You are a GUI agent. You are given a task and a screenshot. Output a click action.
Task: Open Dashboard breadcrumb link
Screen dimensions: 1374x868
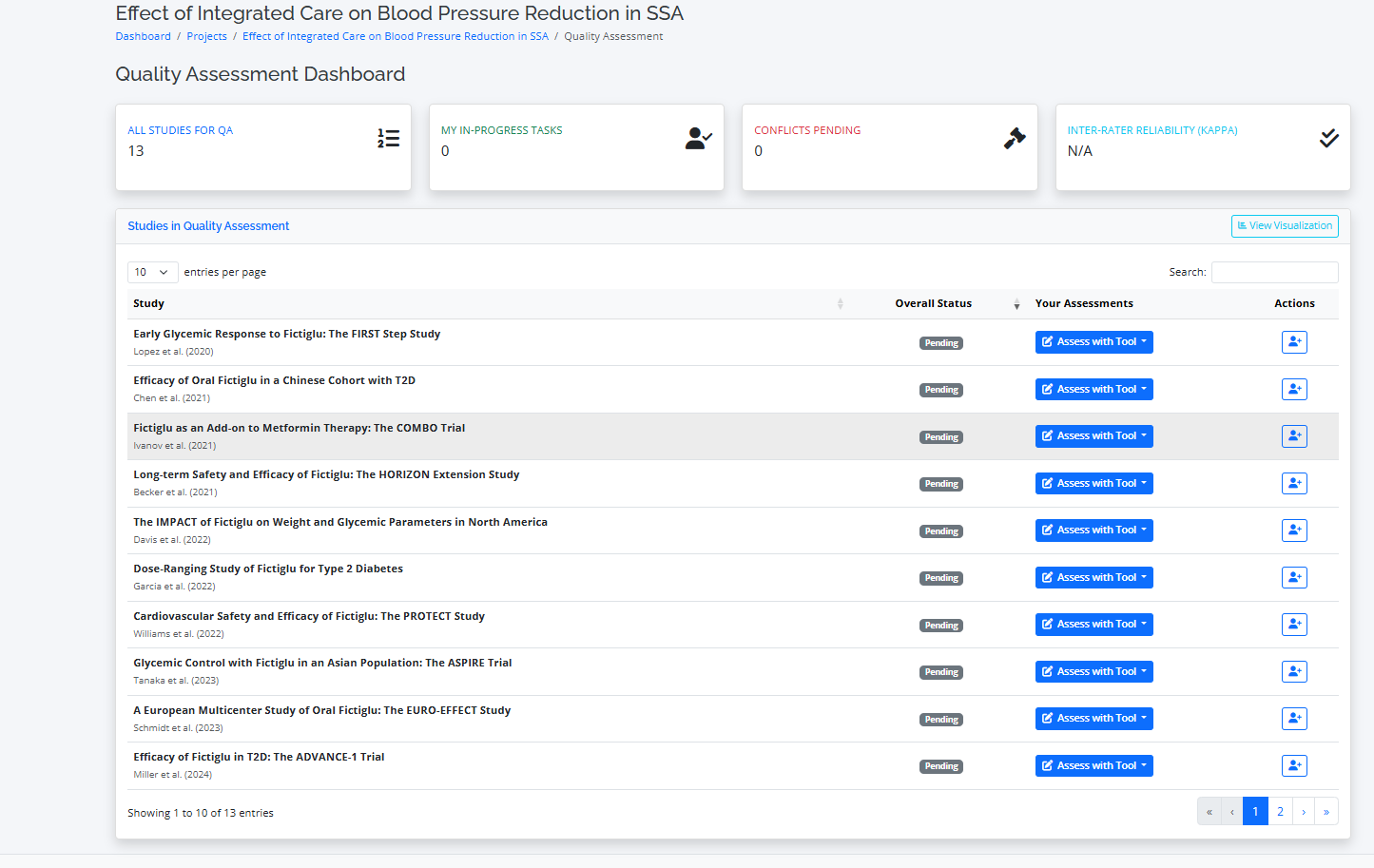(143, 36)
